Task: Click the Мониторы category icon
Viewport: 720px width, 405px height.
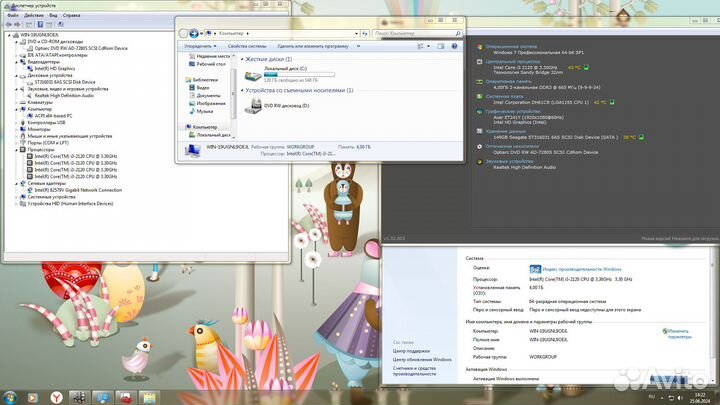Action: tap(22, 129)
